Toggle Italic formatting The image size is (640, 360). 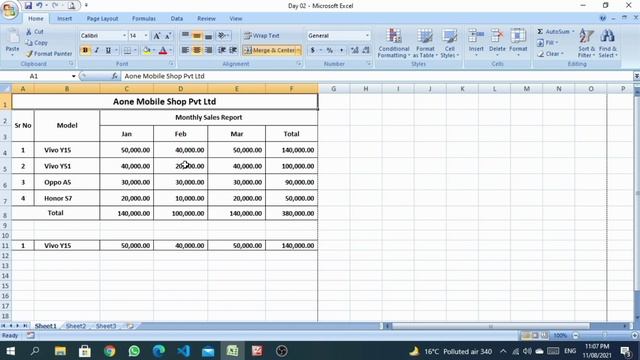coord(97,50)
